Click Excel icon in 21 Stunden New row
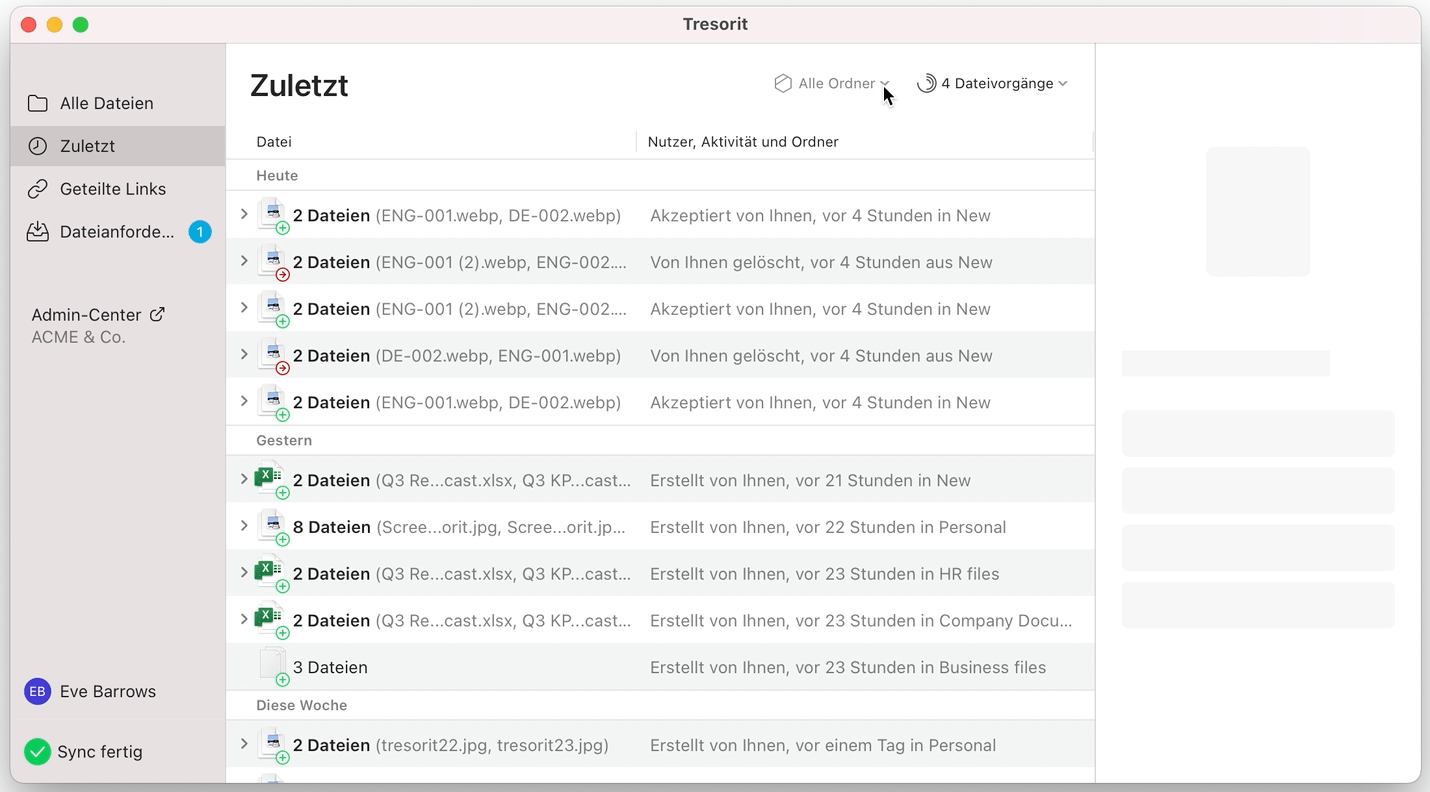This screenshot has width=1430, height=792. (x=271, y=479)
